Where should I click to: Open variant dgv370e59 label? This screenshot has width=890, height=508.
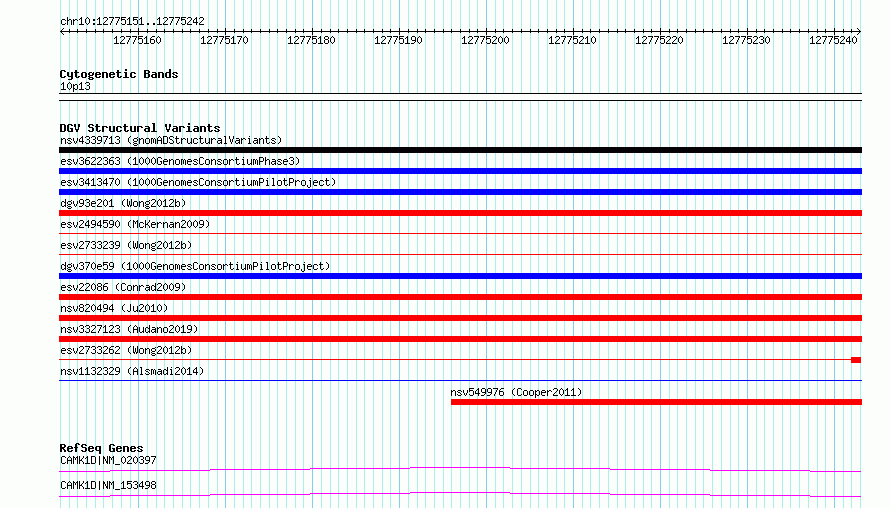195,266
